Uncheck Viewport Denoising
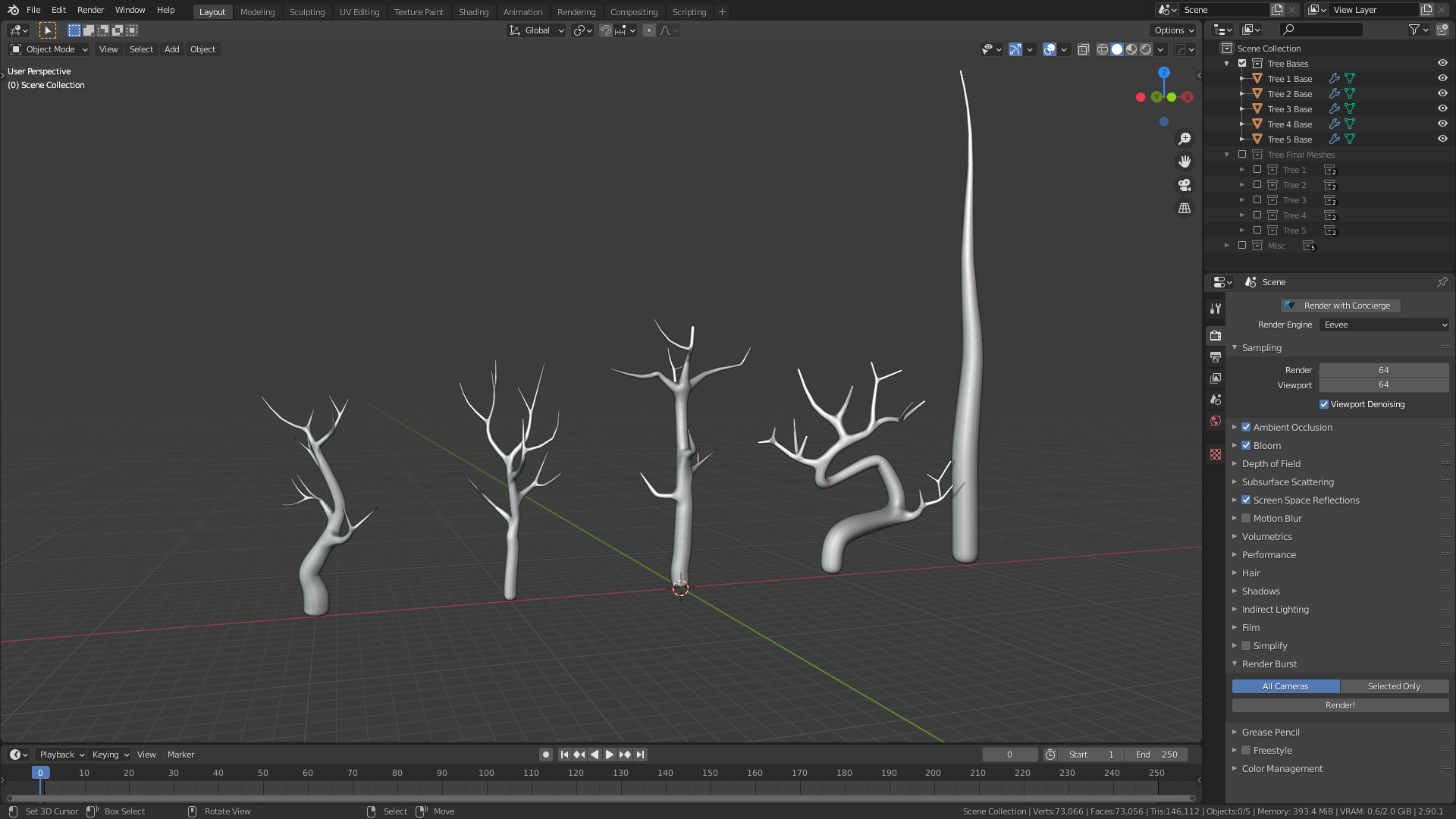Image resolution: width=1456 pixels, height=819 pixels. point(1324,404)
